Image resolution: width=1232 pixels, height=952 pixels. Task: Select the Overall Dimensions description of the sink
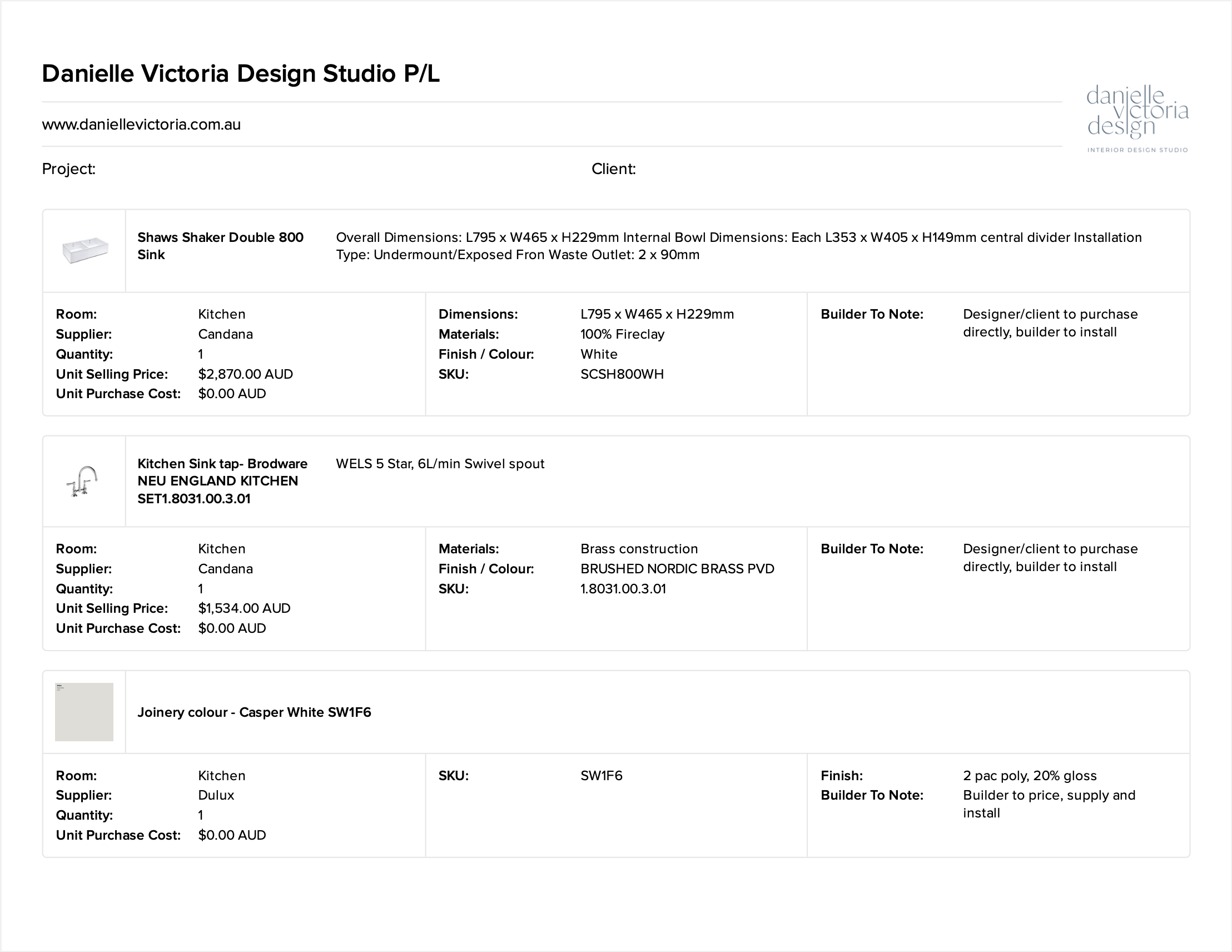[739, 246]
